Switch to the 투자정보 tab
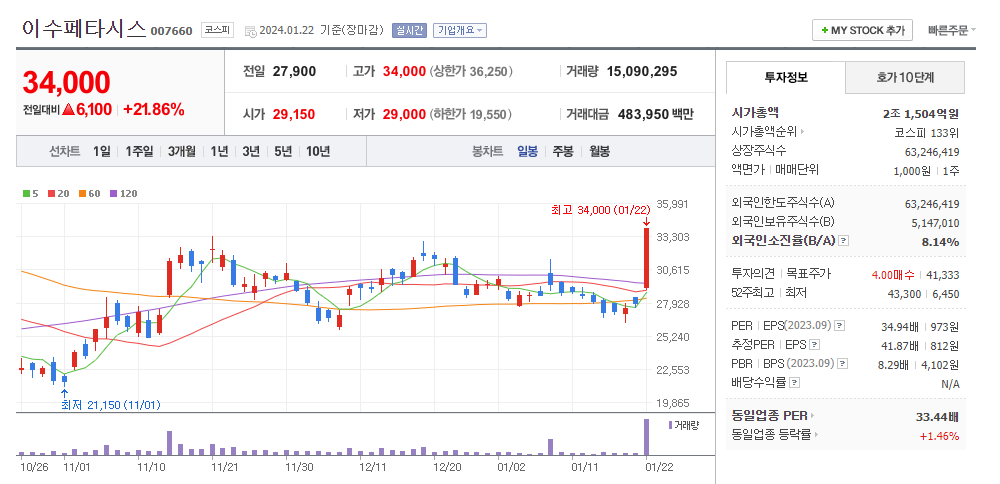Image resolution: width=1000 pixels, height=484 pixels. pos(786,78)
